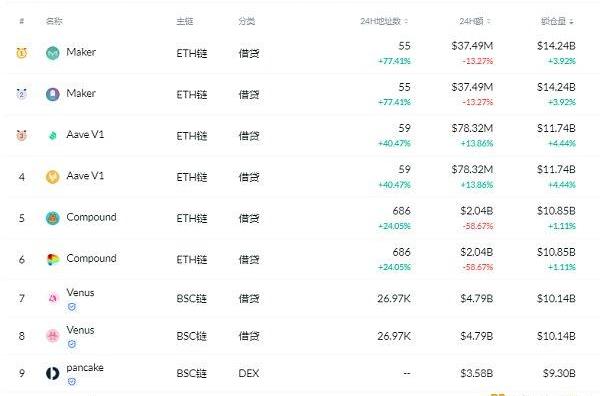This screenshot has height=396, width=600.
Task: Open Aave V1 name in row four
Action: 85,176
